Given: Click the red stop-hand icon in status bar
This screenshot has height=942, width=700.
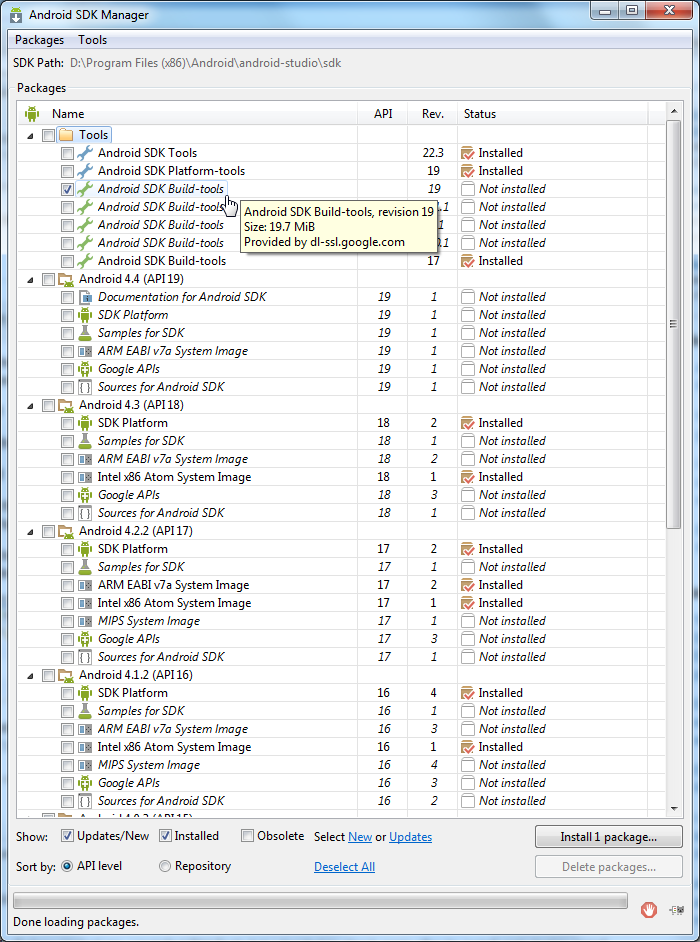Looking at the screenshot, I should pyautogui.click(x=648, y=910).
